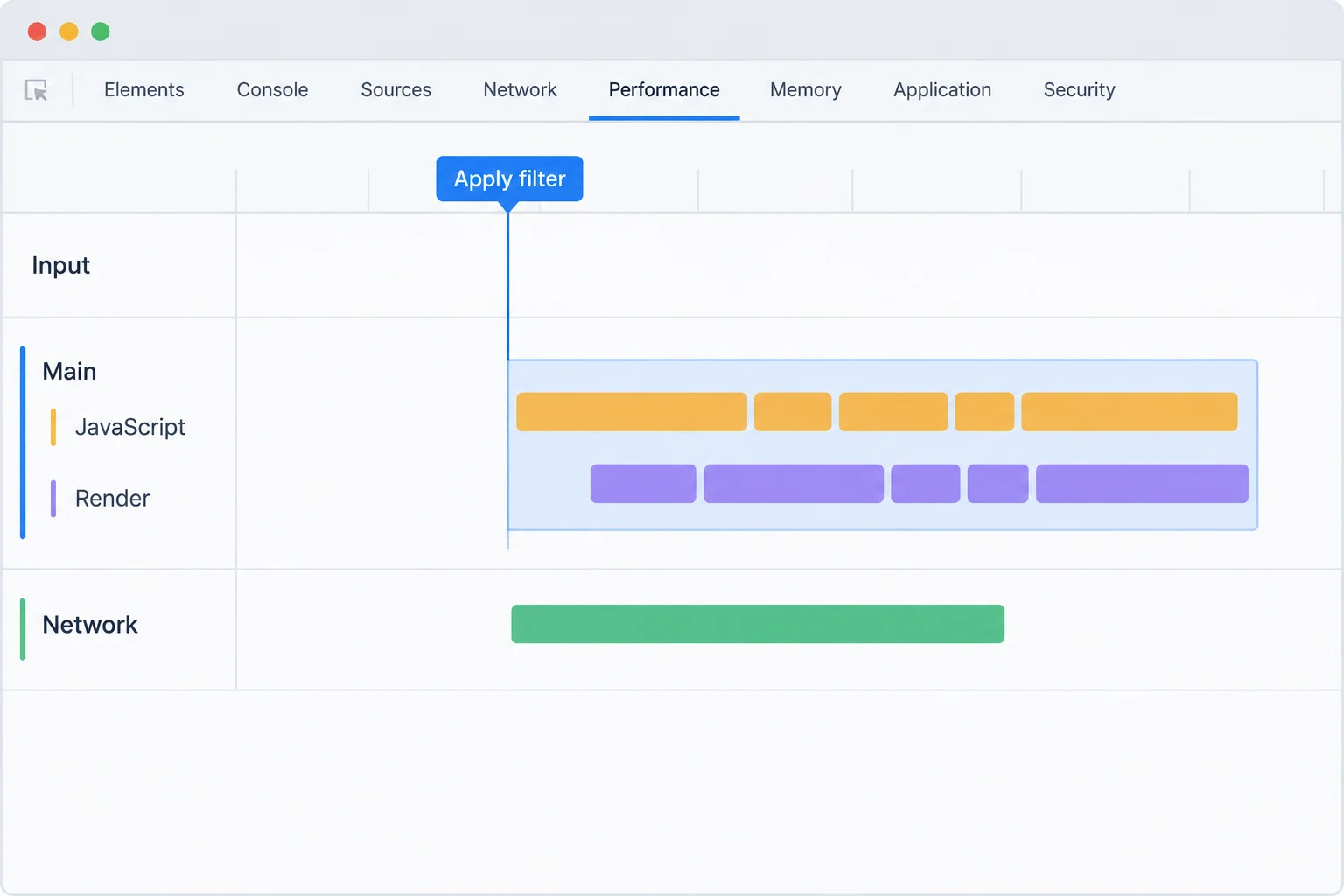Select the Render sub-track label

[112, 499]
